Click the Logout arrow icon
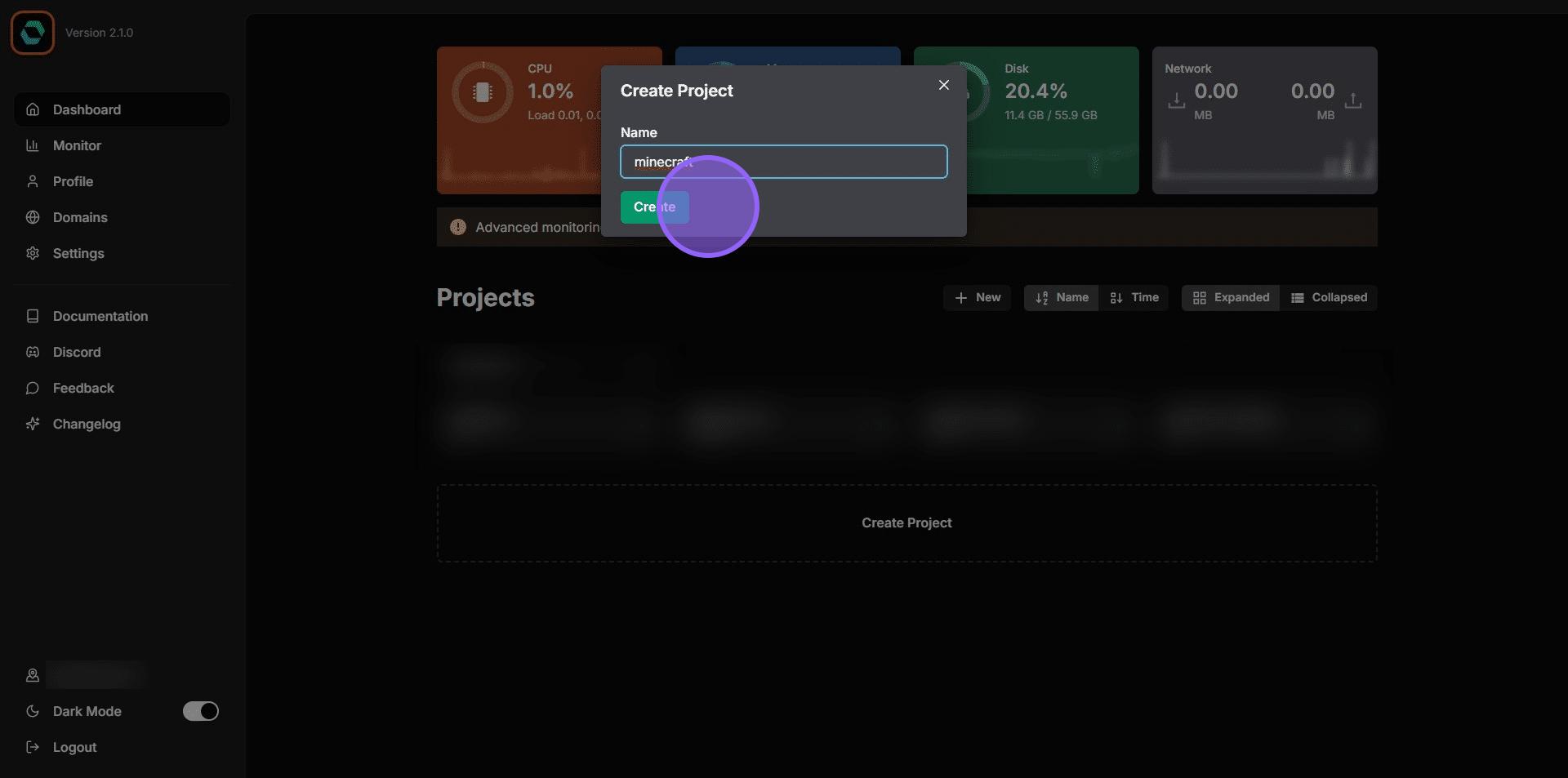 (x=33, y=747)
